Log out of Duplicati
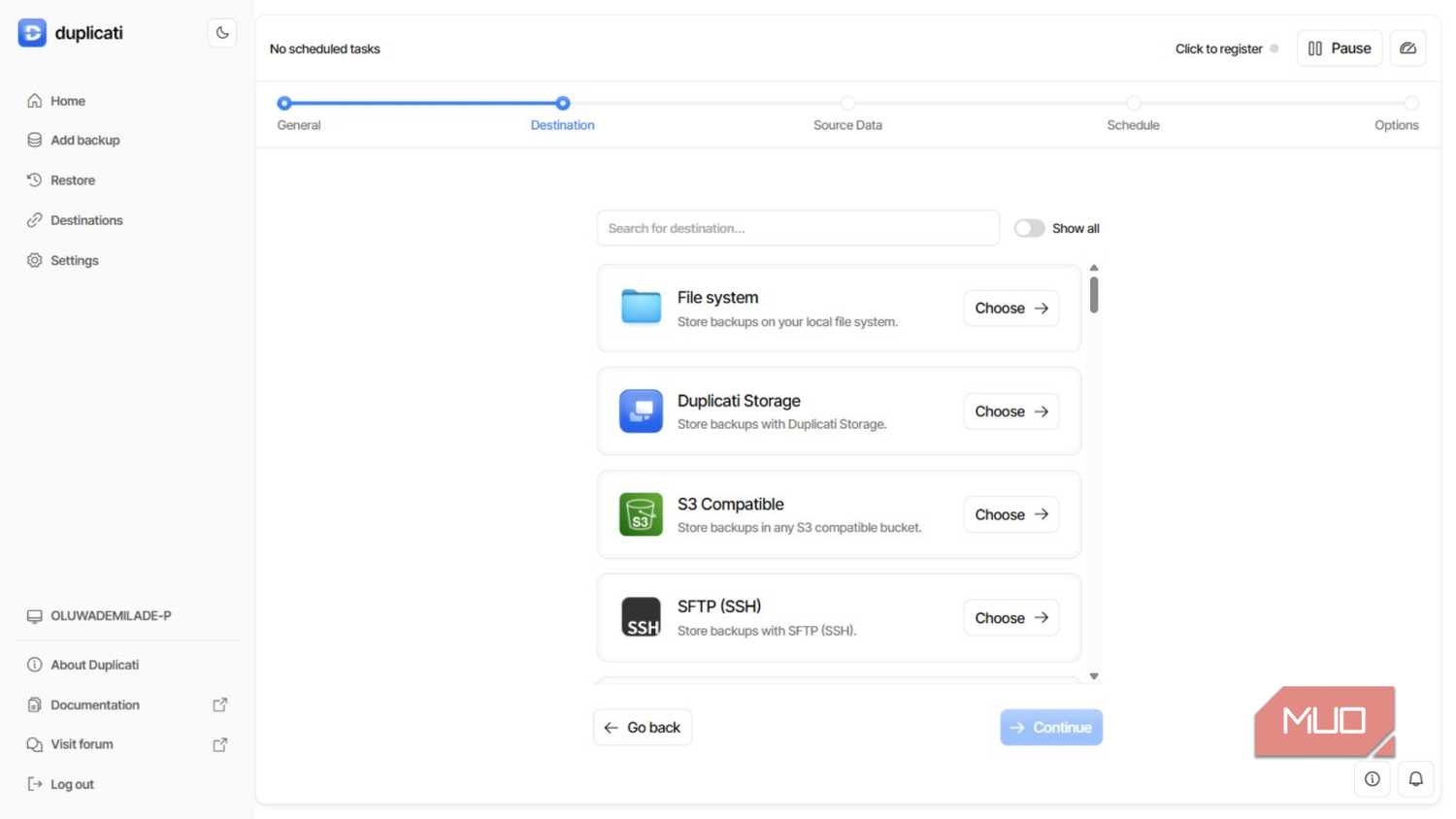 (72, 784)
